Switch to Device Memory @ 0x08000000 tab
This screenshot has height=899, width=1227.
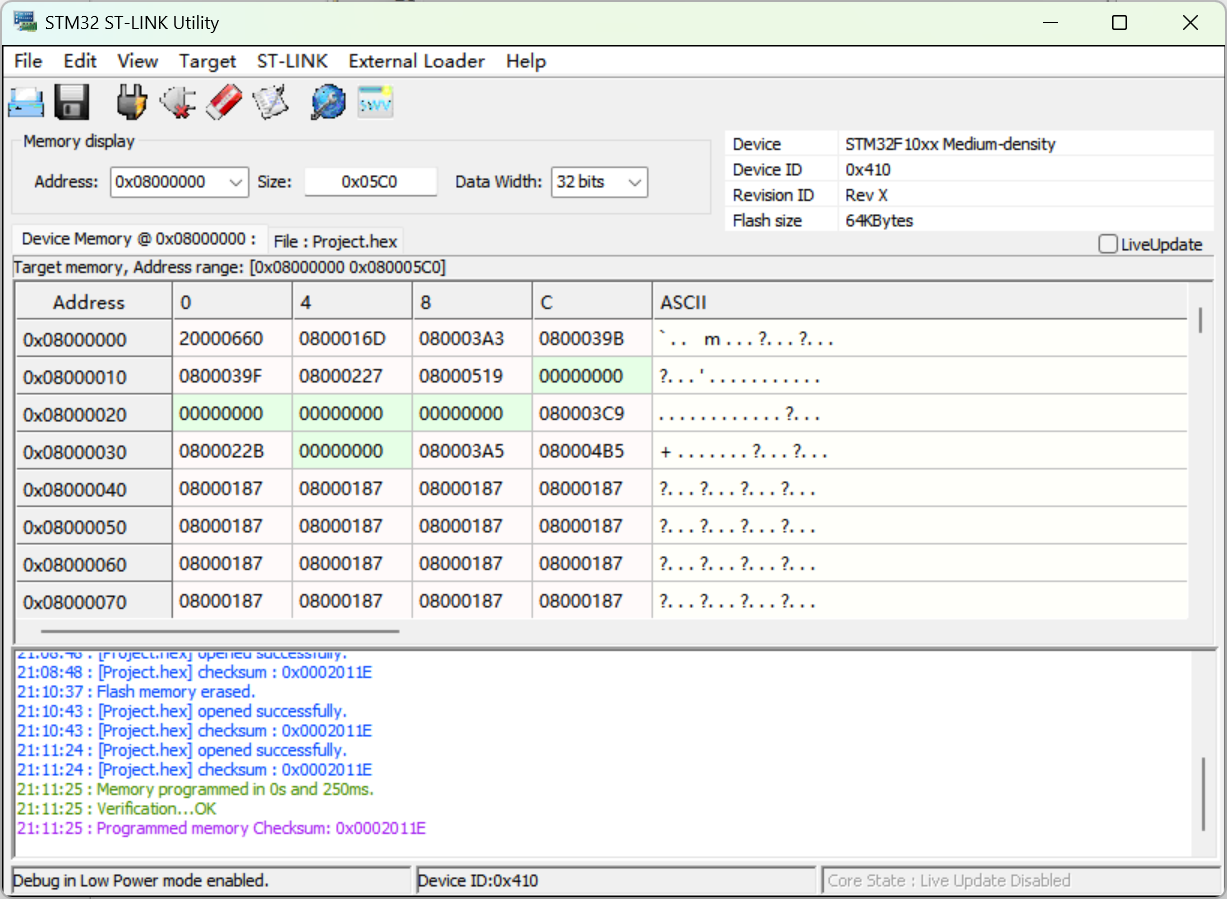[x=139, y=239]
